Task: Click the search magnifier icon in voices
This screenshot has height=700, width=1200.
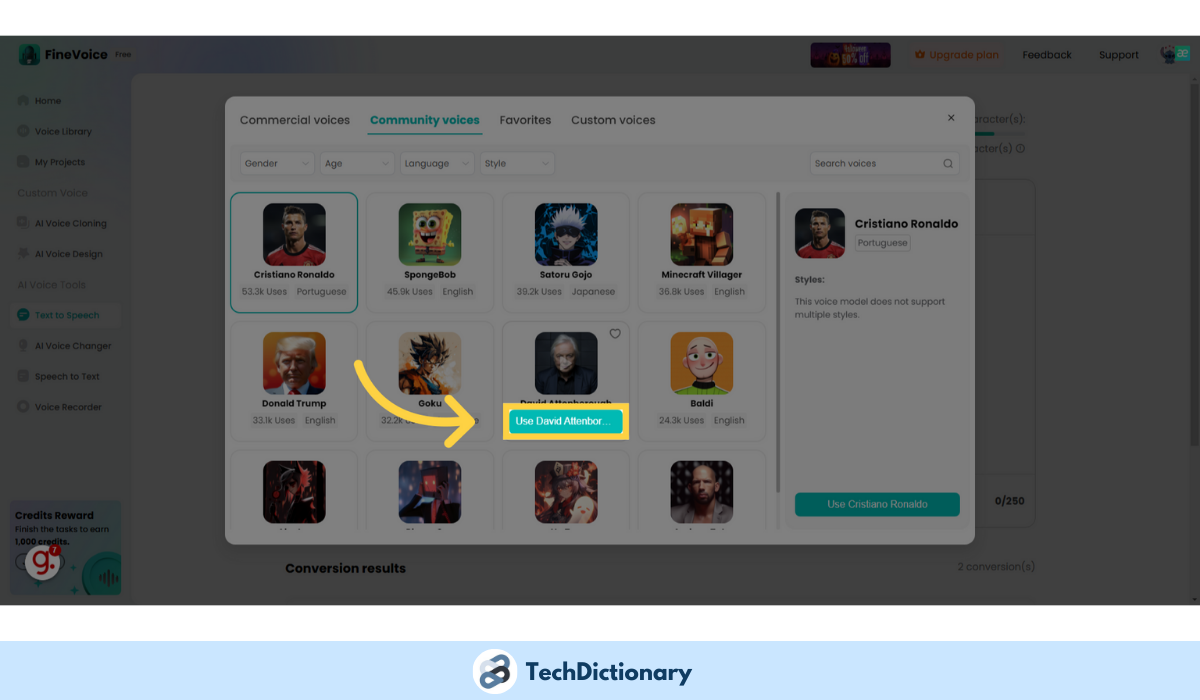Action: tap(948, 163)
